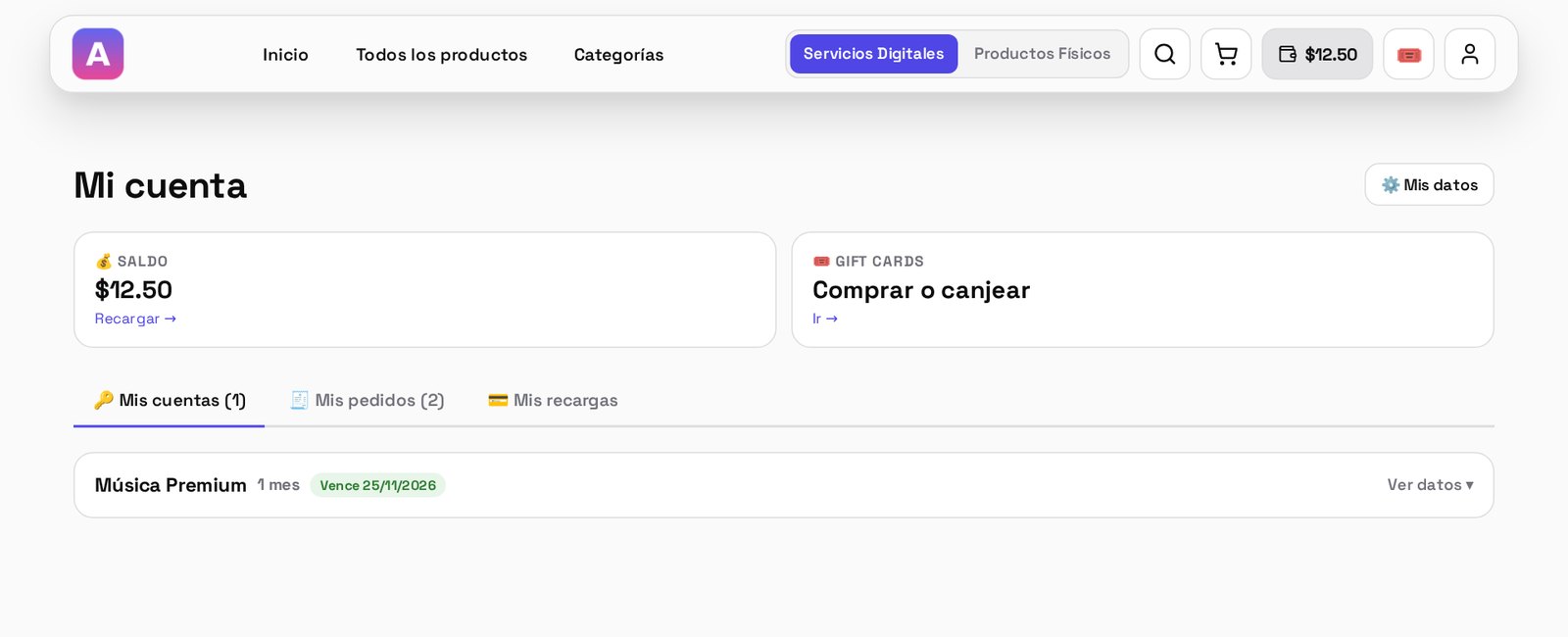Click the 1 mes duration label
This screenshot has width=1568, height=637.
coord(278,485)
